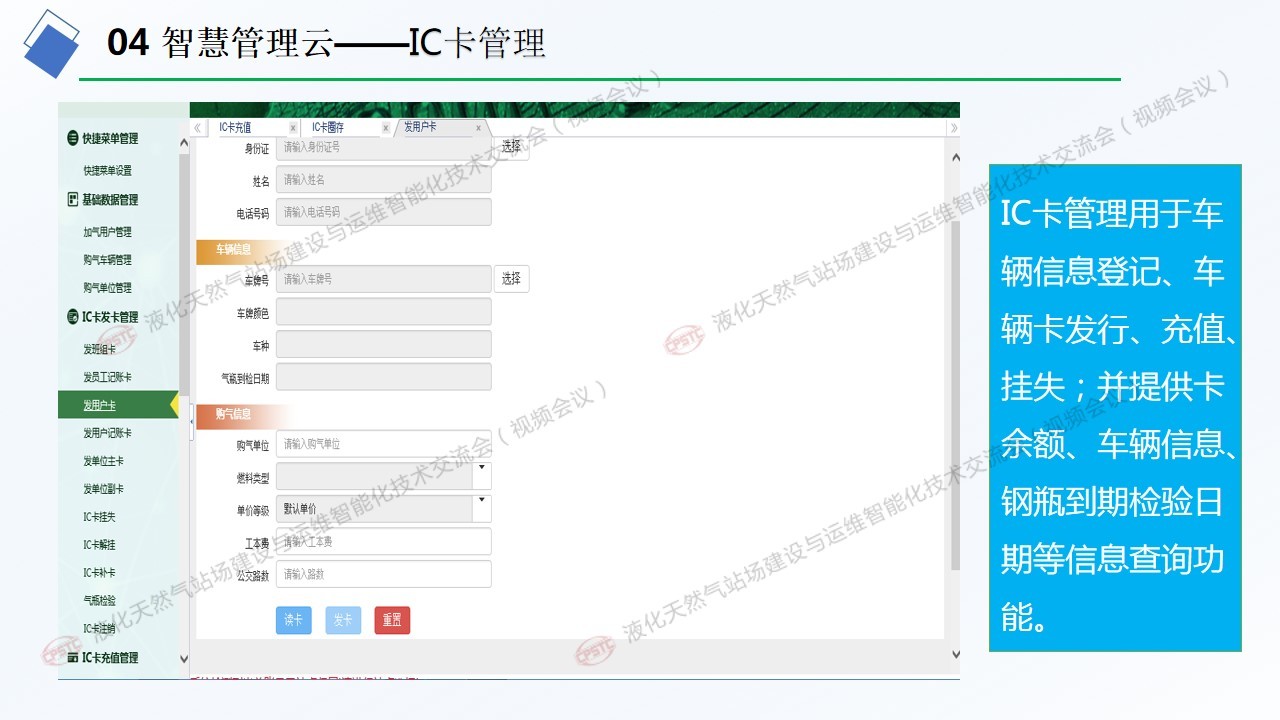The height and width of the screenshot is (720, 1280).
Task: Click the 车牌颜色 field
Action: (x=383, y=312)
